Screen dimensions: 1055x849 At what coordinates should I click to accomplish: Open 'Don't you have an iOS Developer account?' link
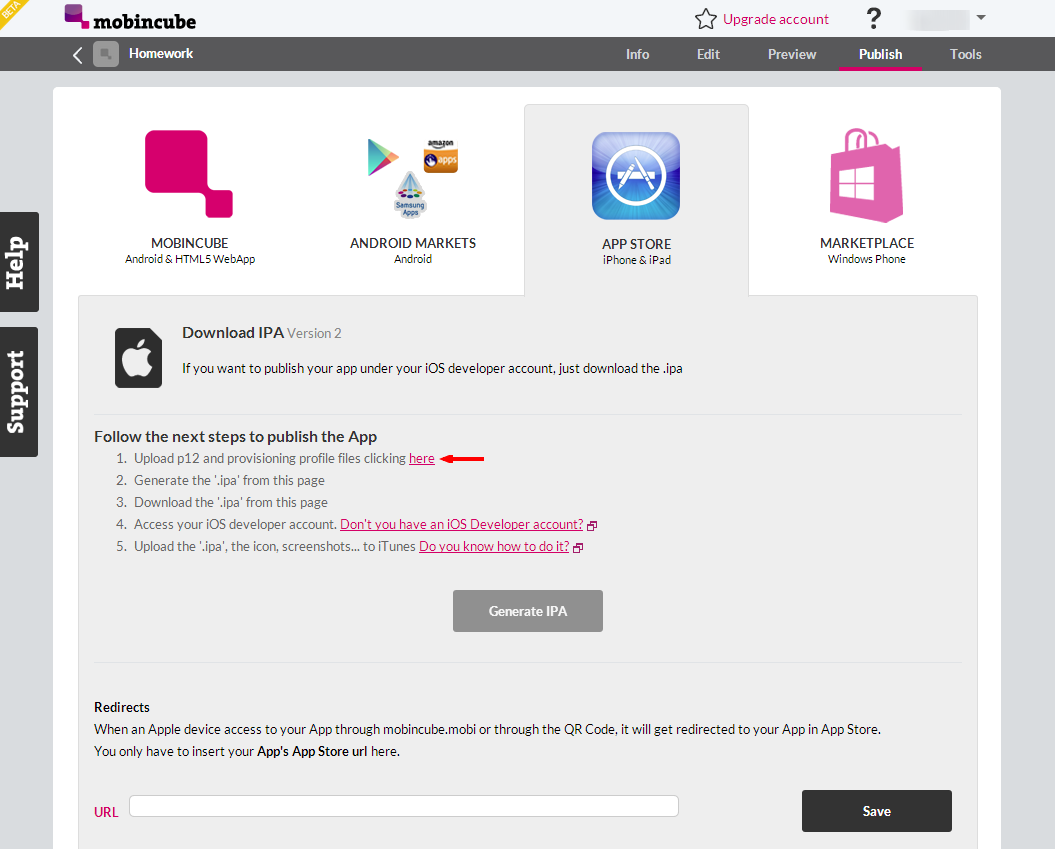(462, 524)
